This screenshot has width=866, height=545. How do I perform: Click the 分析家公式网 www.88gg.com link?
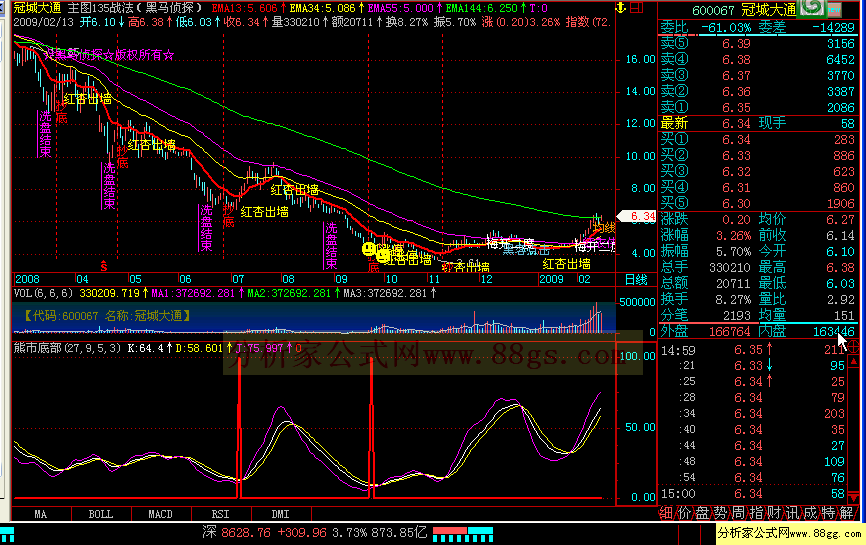click(x=789, y=533)
